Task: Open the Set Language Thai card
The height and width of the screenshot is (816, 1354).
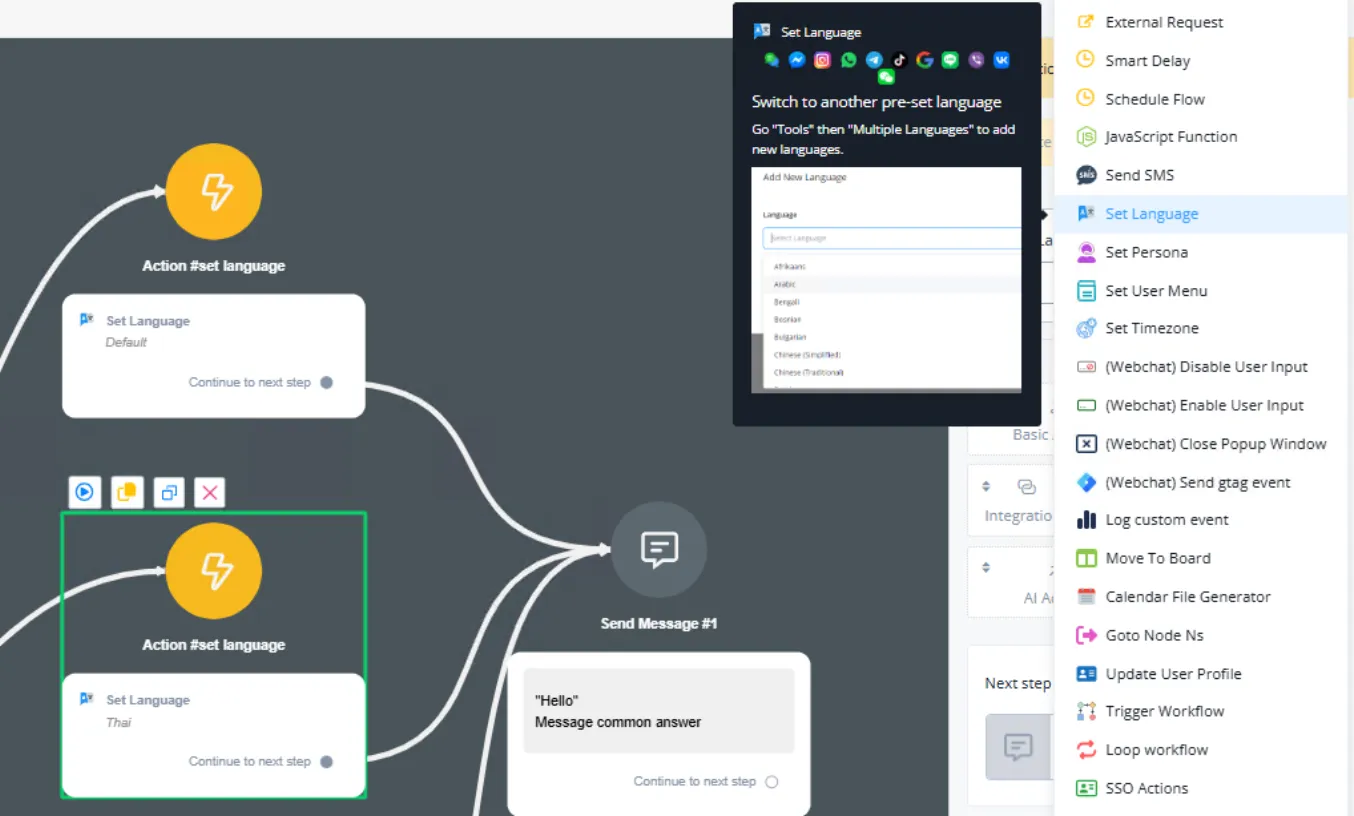Action: [214, 735]
